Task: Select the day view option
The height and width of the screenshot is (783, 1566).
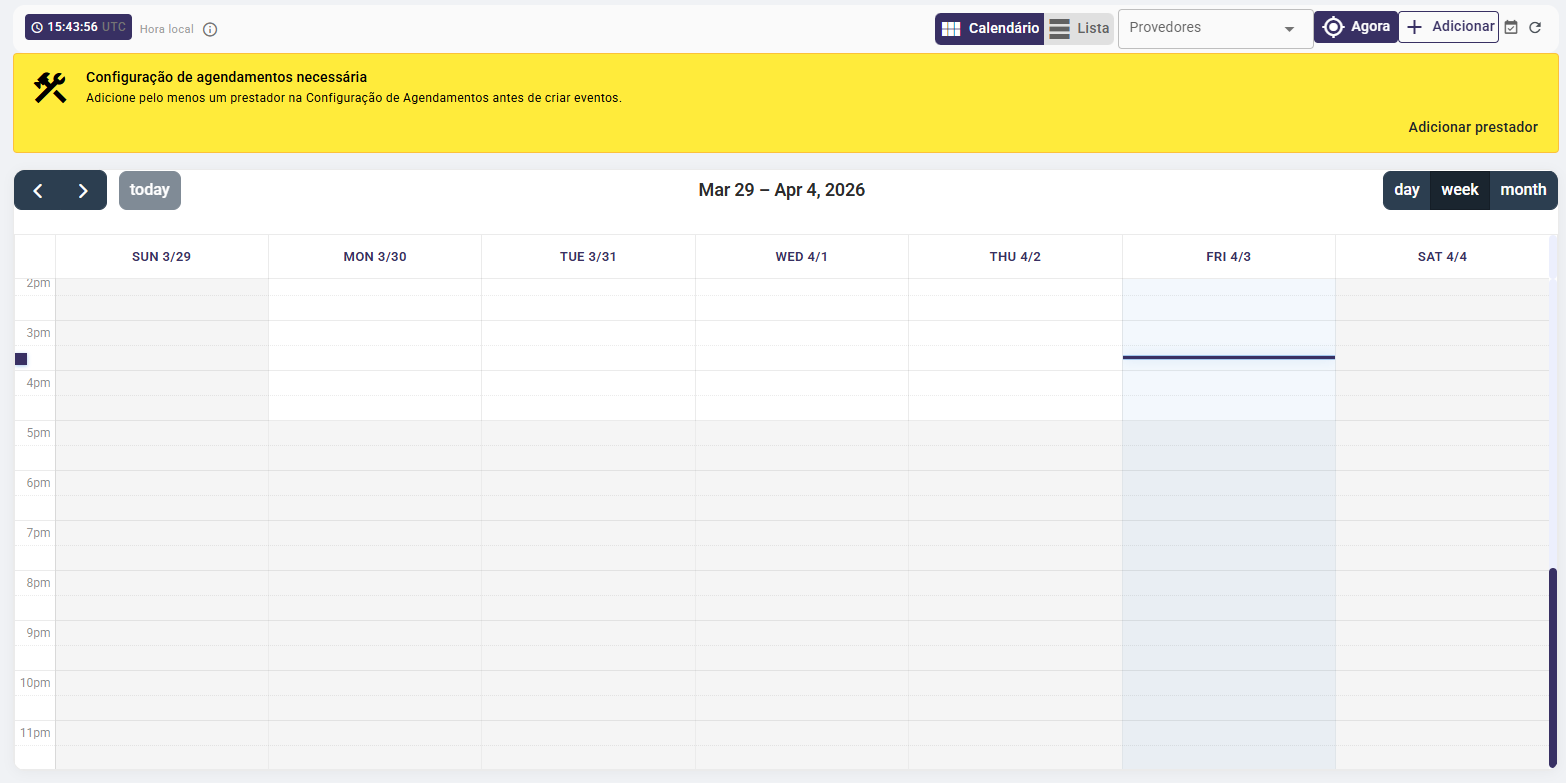Action: (x=1407, y=190)
